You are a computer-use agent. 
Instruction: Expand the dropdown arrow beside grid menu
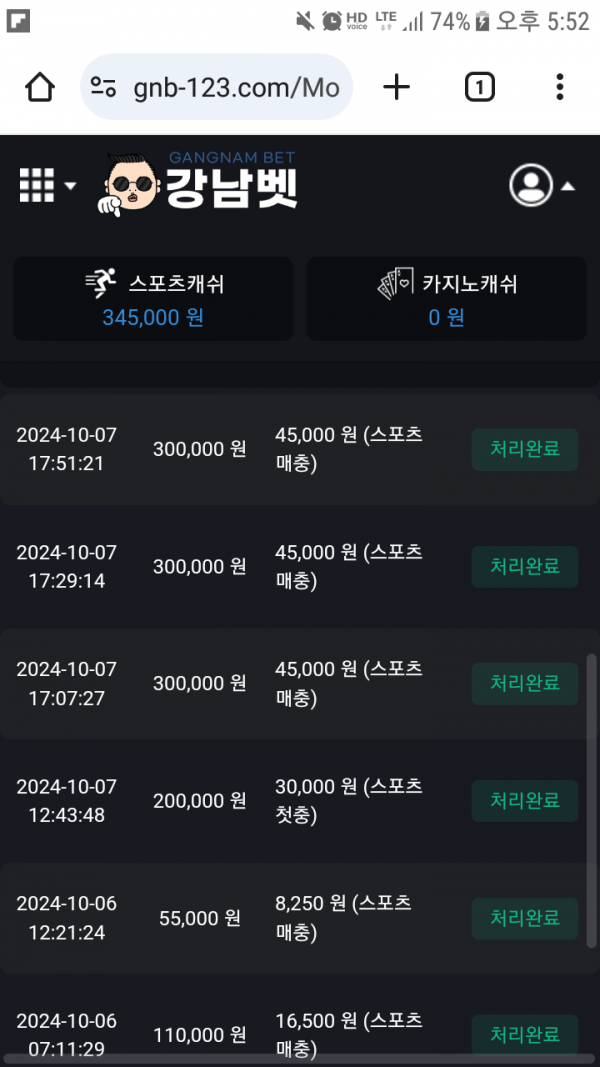70,186
